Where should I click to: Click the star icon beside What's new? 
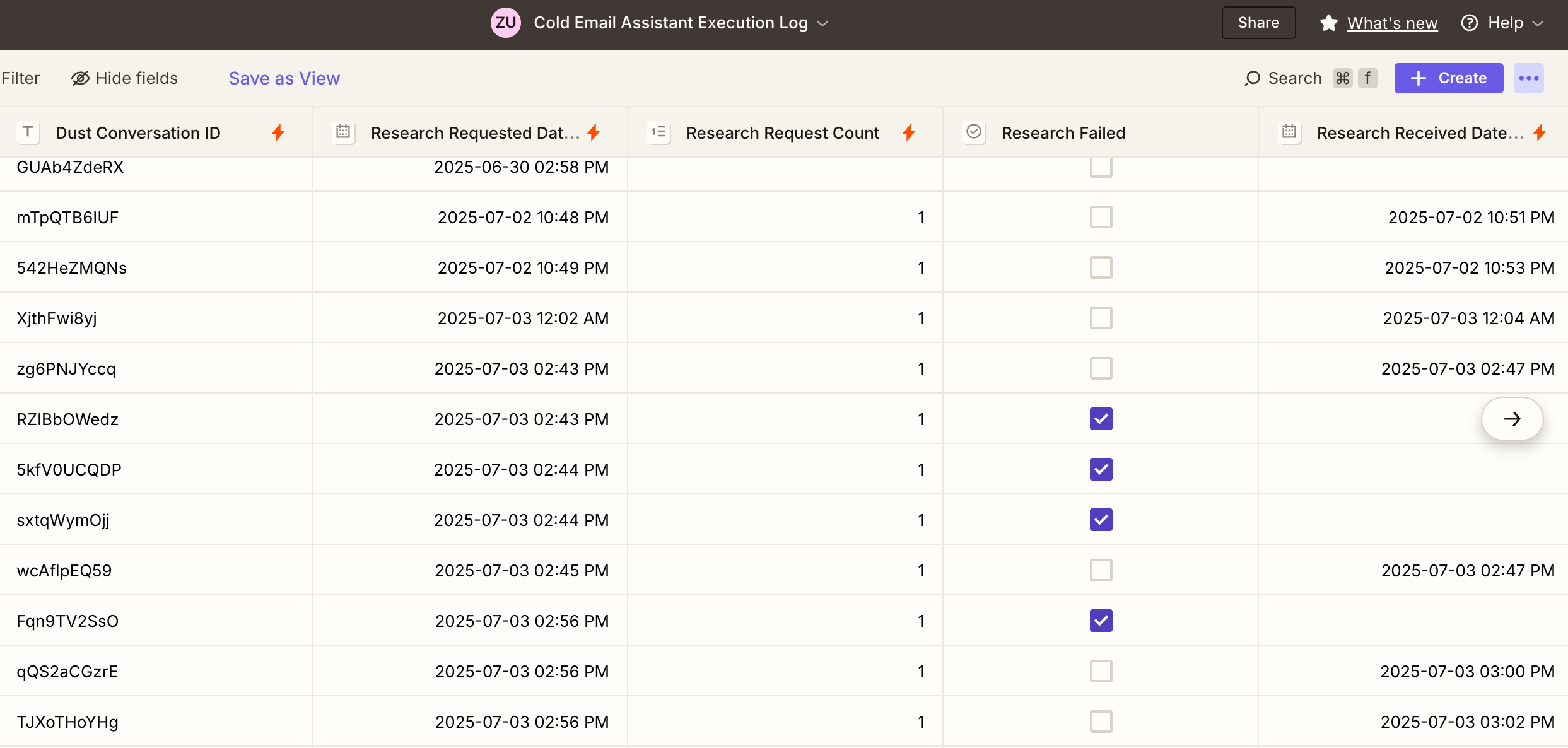(x=1328, y=23)
